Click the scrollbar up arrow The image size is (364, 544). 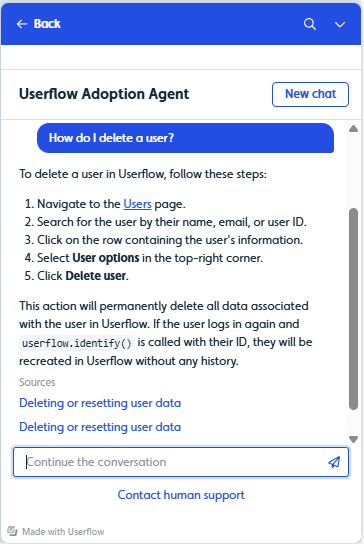point(353,129)
